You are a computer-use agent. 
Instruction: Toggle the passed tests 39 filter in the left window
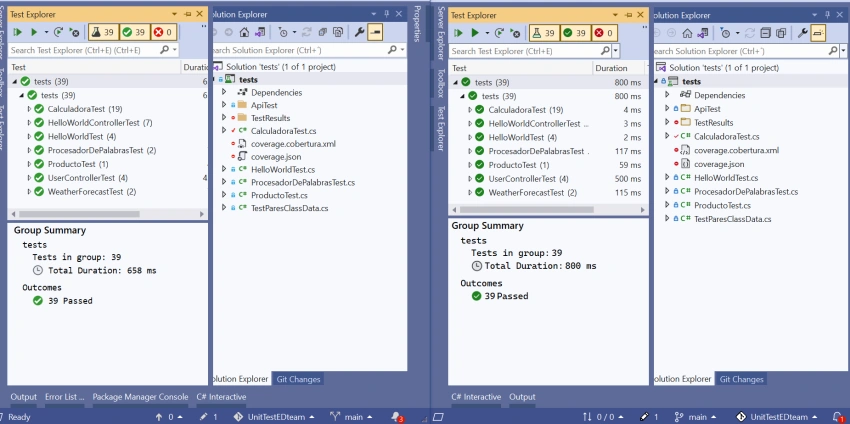tap(134, 33)
